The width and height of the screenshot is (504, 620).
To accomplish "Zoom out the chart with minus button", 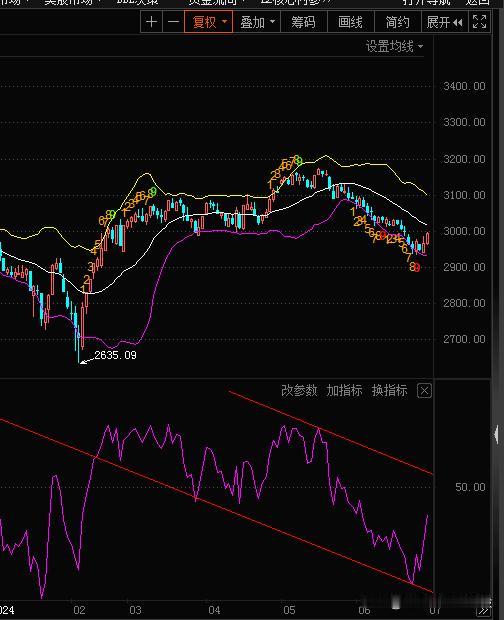I will (x=173, y=22).
